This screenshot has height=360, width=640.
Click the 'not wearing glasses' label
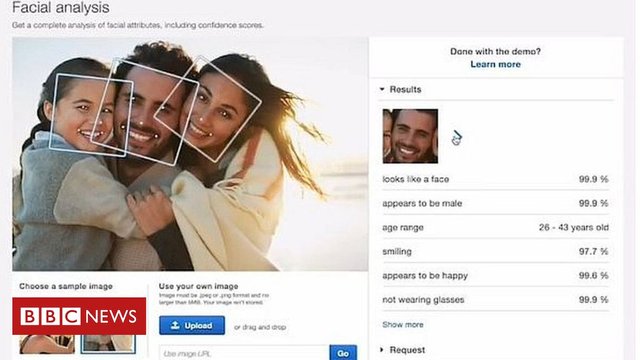[x=423, y=300]
